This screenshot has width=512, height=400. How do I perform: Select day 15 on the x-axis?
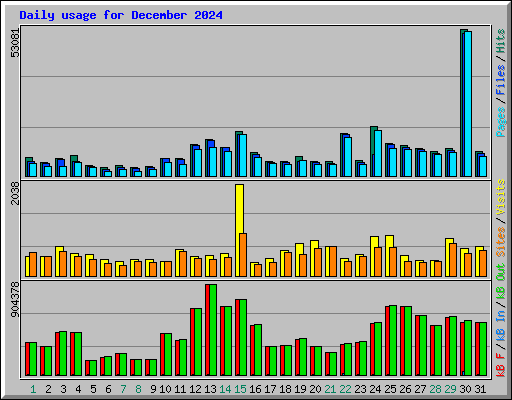click(x=240, y=389)
